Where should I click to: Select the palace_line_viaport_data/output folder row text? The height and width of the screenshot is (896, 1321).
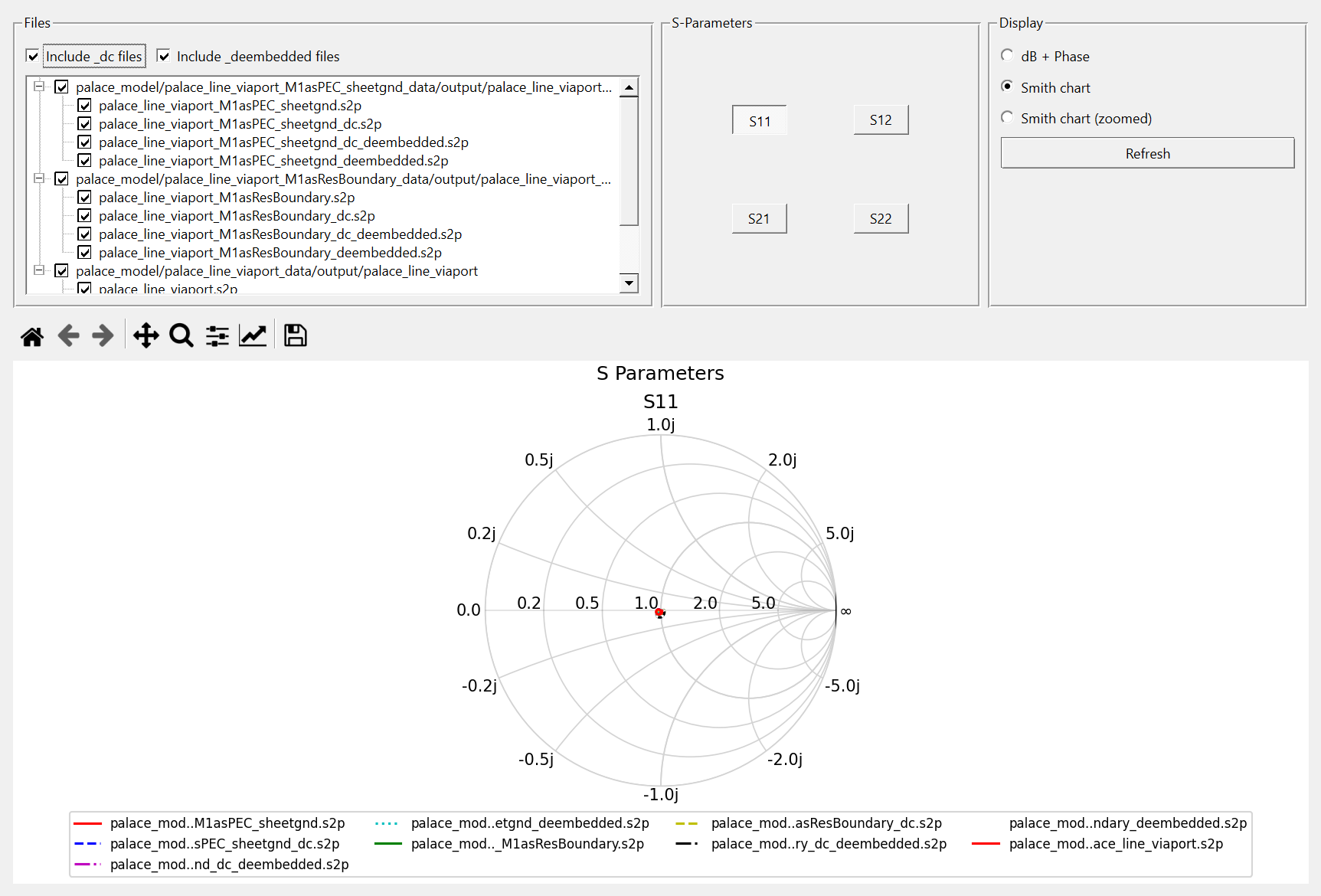point(276,271)
